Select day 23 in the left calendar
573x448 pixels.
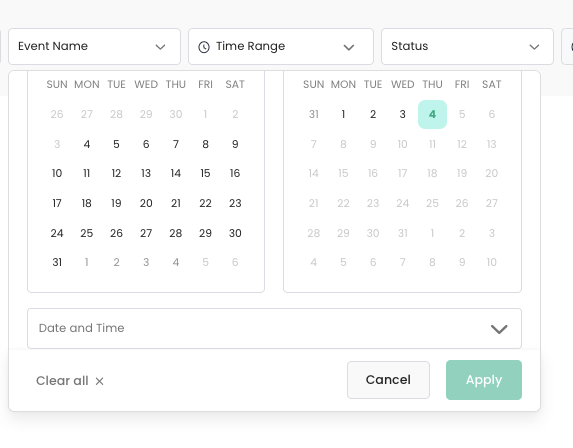(x=235, y=203)
